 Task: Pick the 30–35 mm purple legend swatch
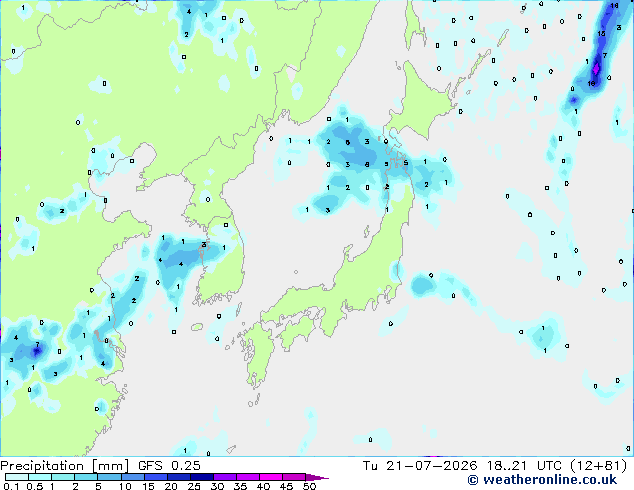coord(225,477)
